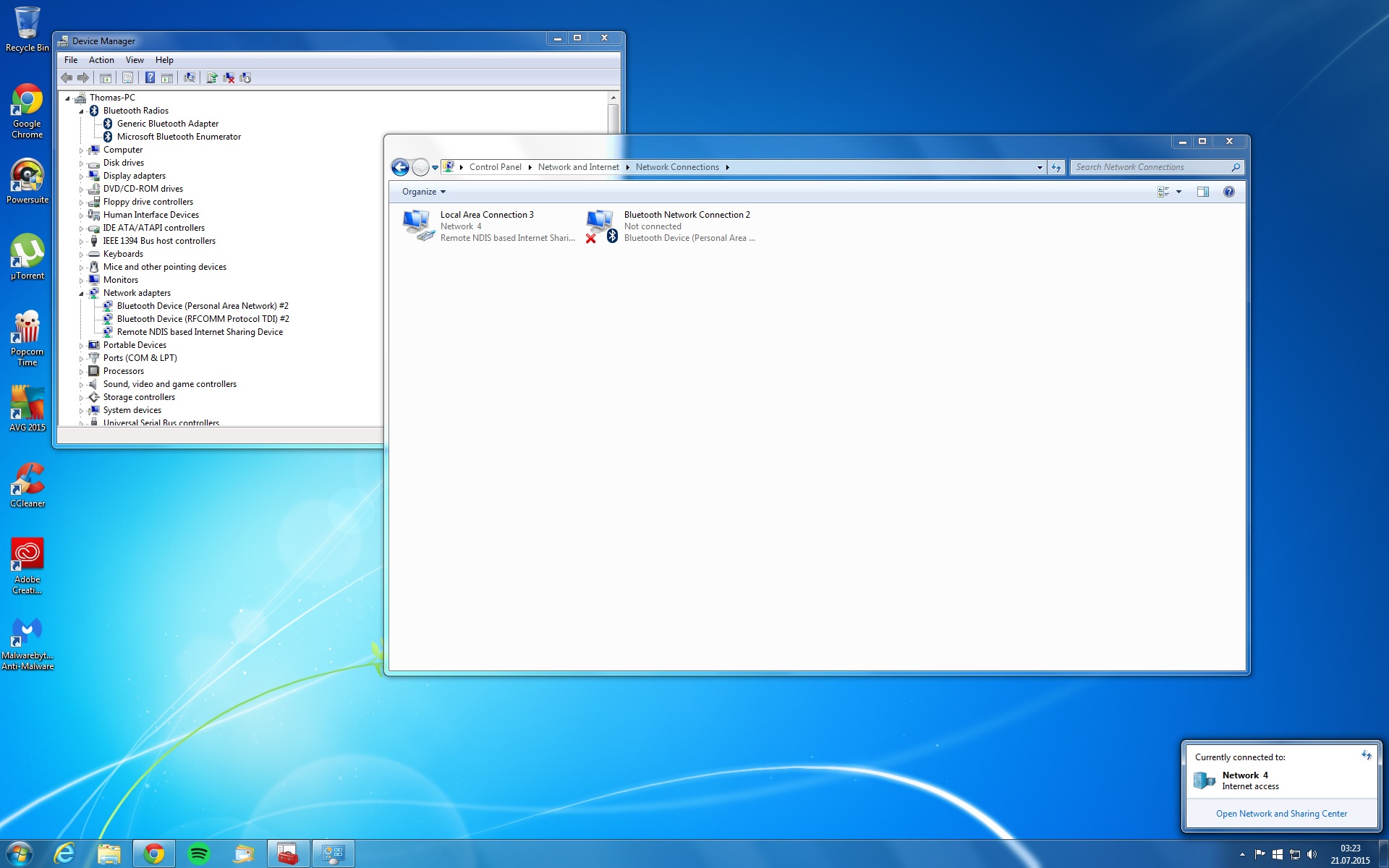Open Internet Explorer from the taskbar
1389x868 pixels.
click(x=65, y=854)
